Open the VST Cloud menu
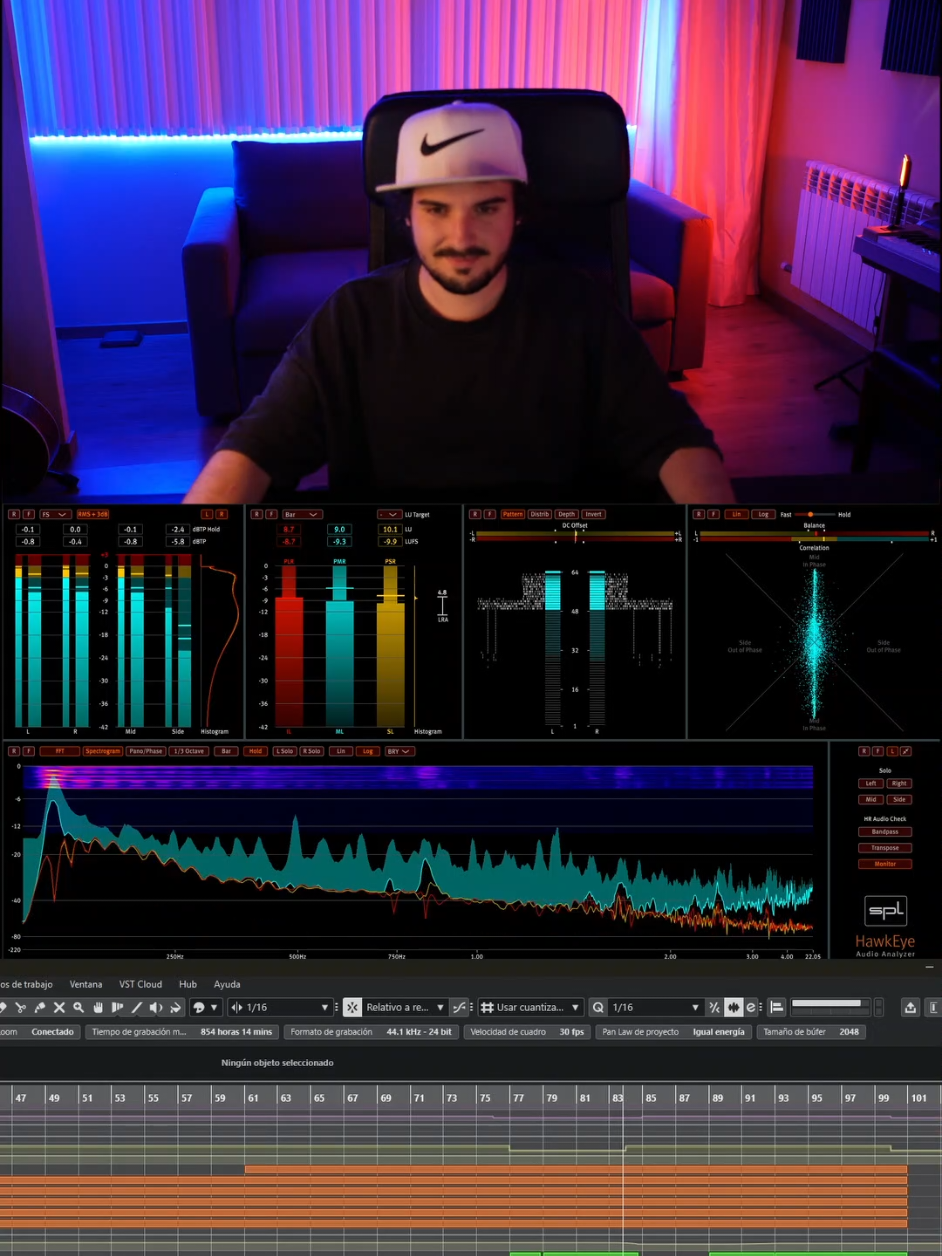 point(140,984)
